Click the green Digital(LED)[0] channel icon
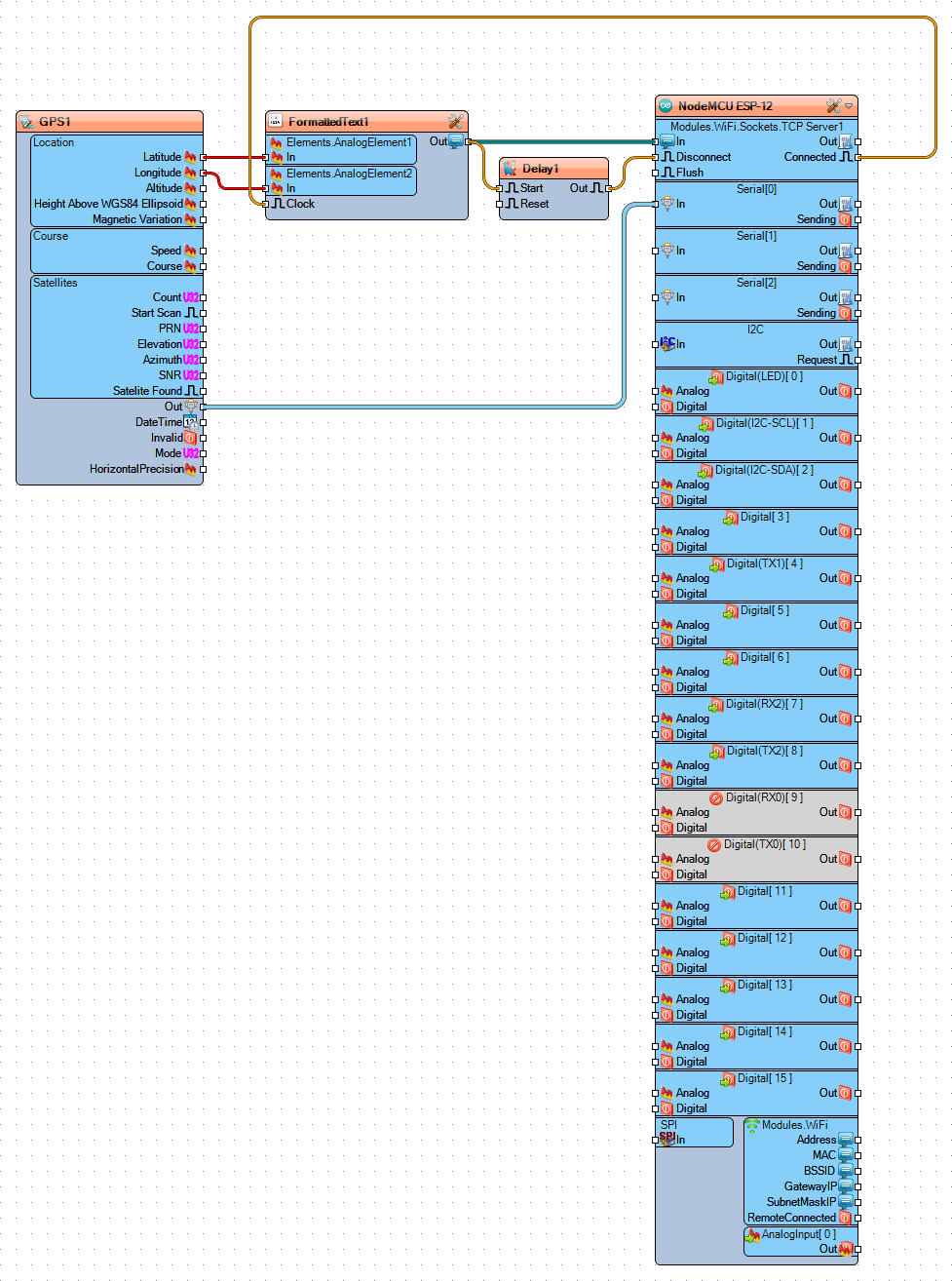 pos(714,375)
